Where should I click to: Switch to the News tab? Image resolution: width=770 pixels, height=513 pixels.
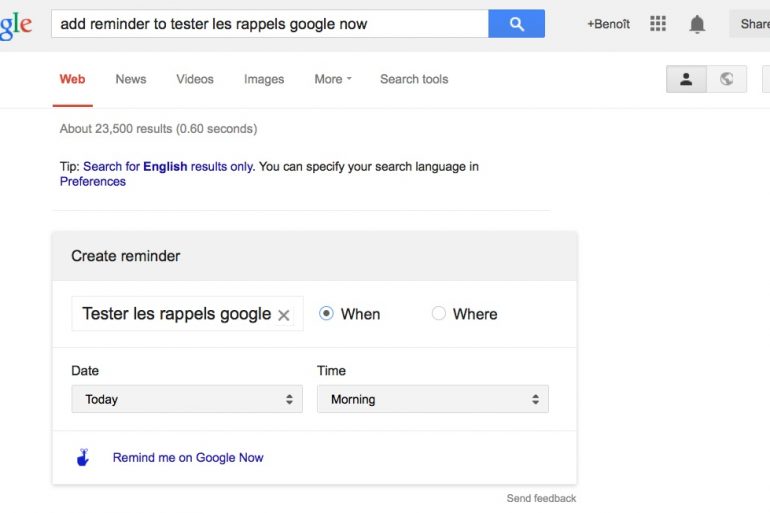click(131, 79)
